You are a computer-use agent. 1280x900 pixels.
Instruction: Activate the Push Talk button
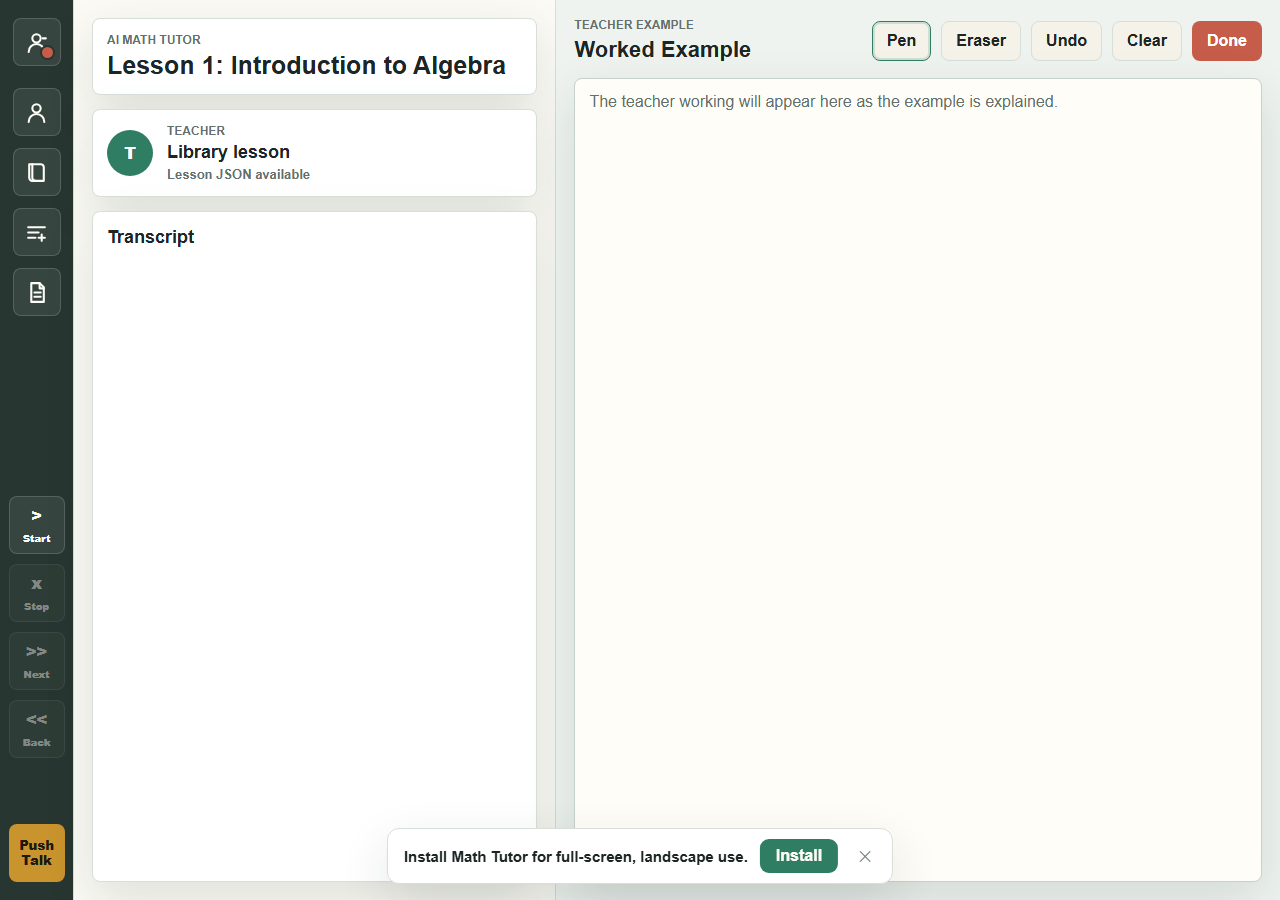click(37, 853)
